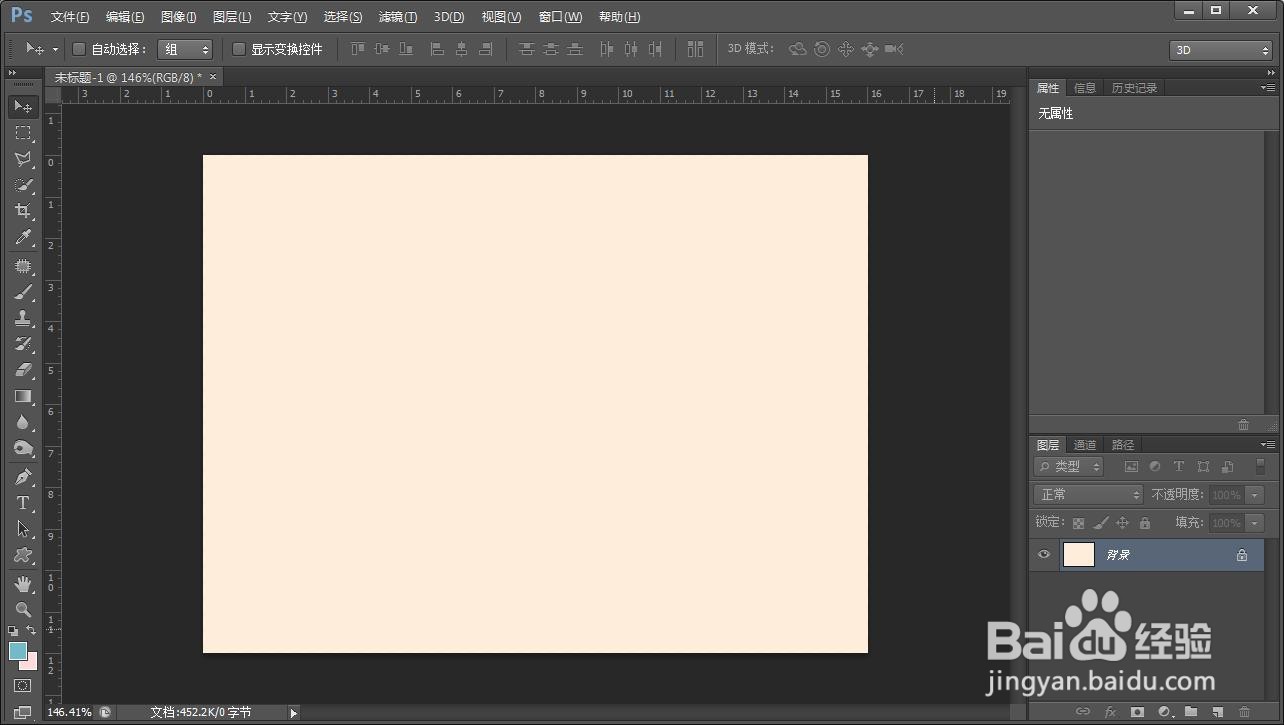Select the Pen tool
The height and width of the screenshot is (725, 1284).
click(x=23, y=477)
